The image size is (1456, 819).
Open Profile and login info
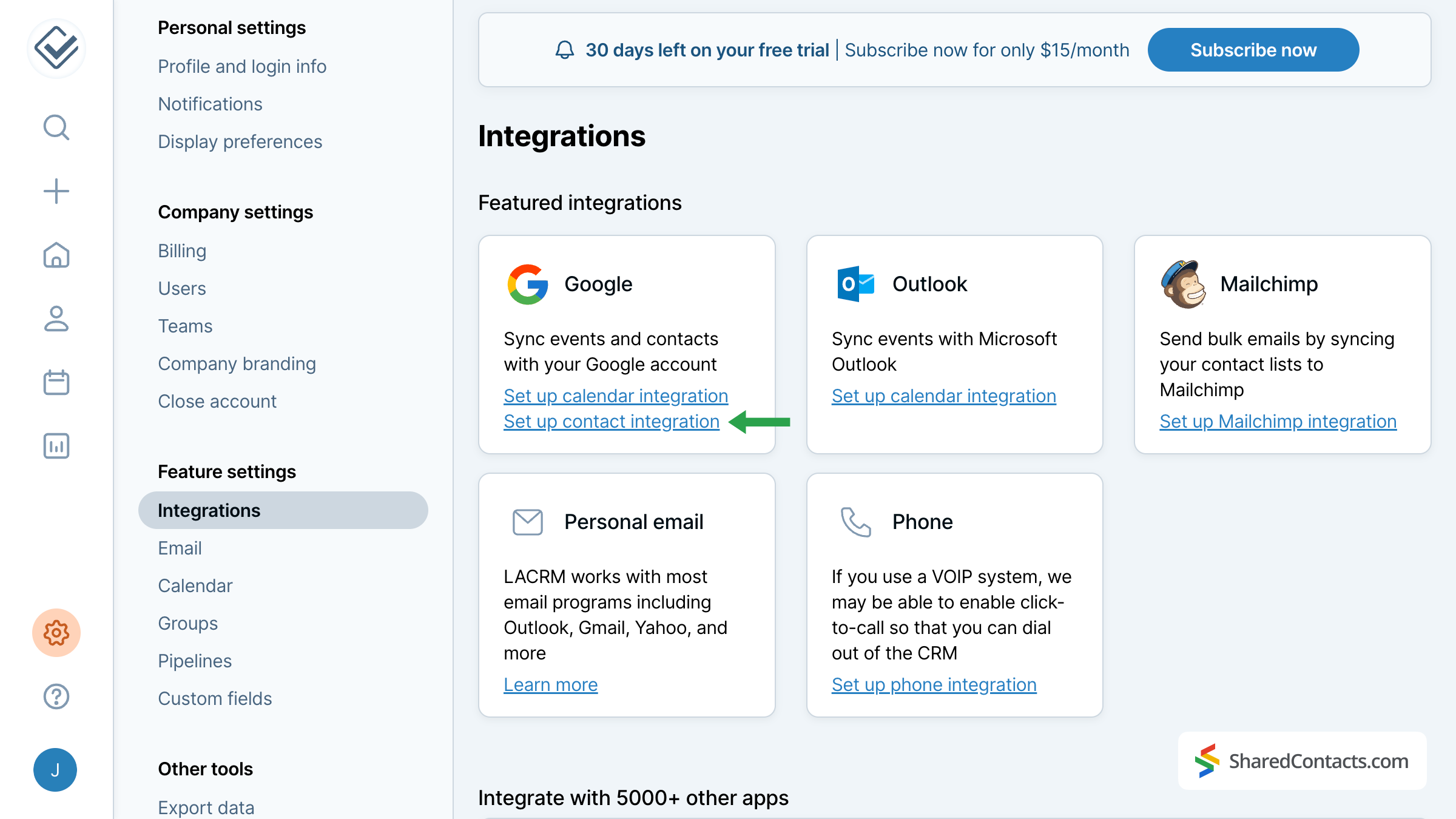242,66
